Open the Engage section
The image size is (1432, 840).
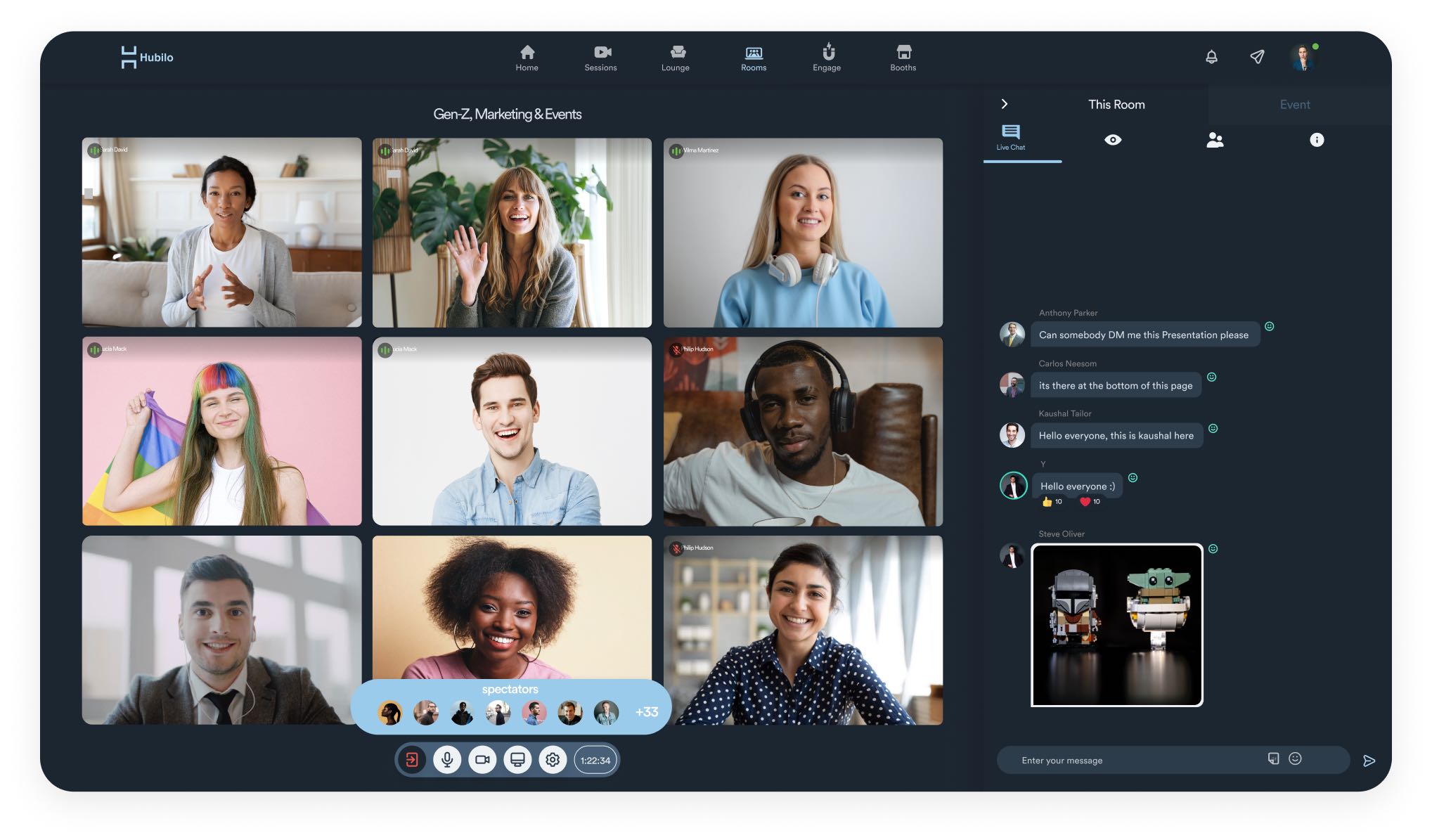[827, 58]
